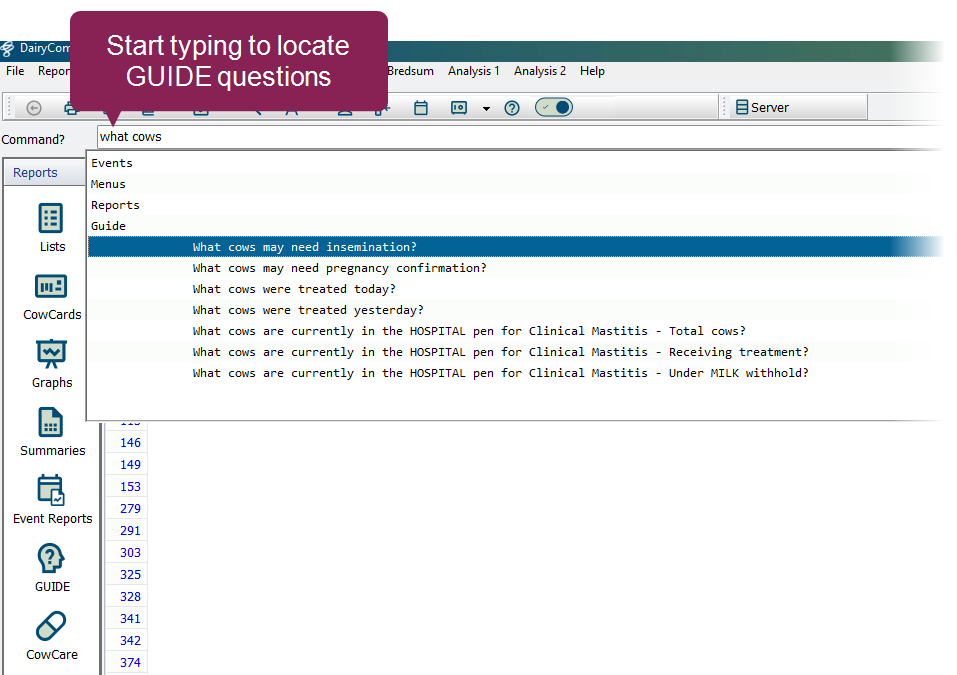
Task: Open the Analysis 1 menu
Action: 473,71
